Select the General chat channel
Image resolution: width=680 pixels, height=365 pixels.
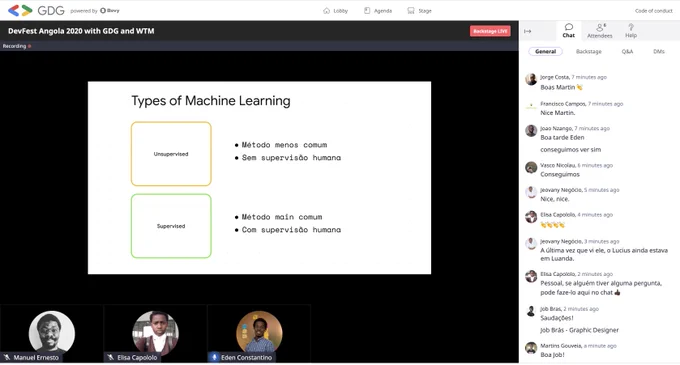pyautogui.click(x=546, y=51)
